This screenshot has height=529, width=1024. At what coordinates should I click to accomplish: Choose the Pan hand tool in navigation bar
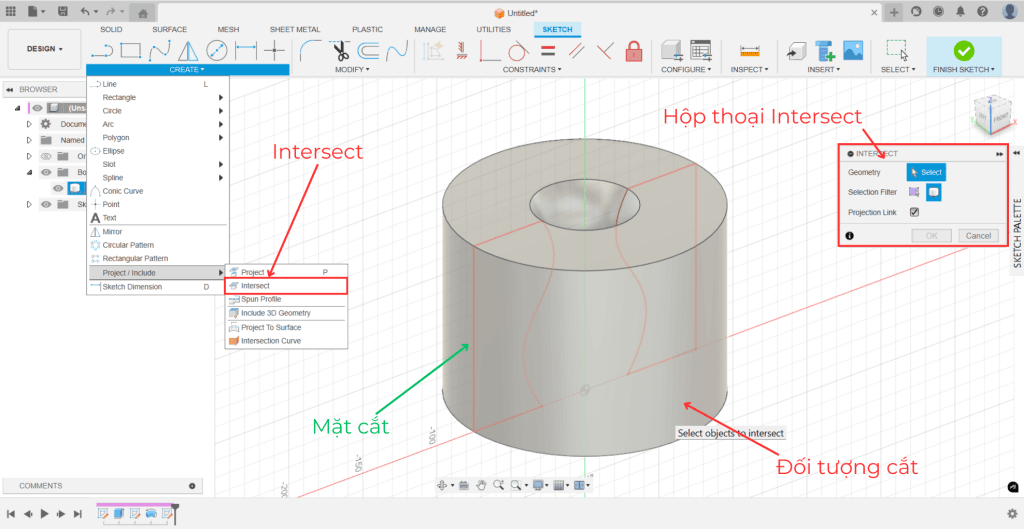480,485
